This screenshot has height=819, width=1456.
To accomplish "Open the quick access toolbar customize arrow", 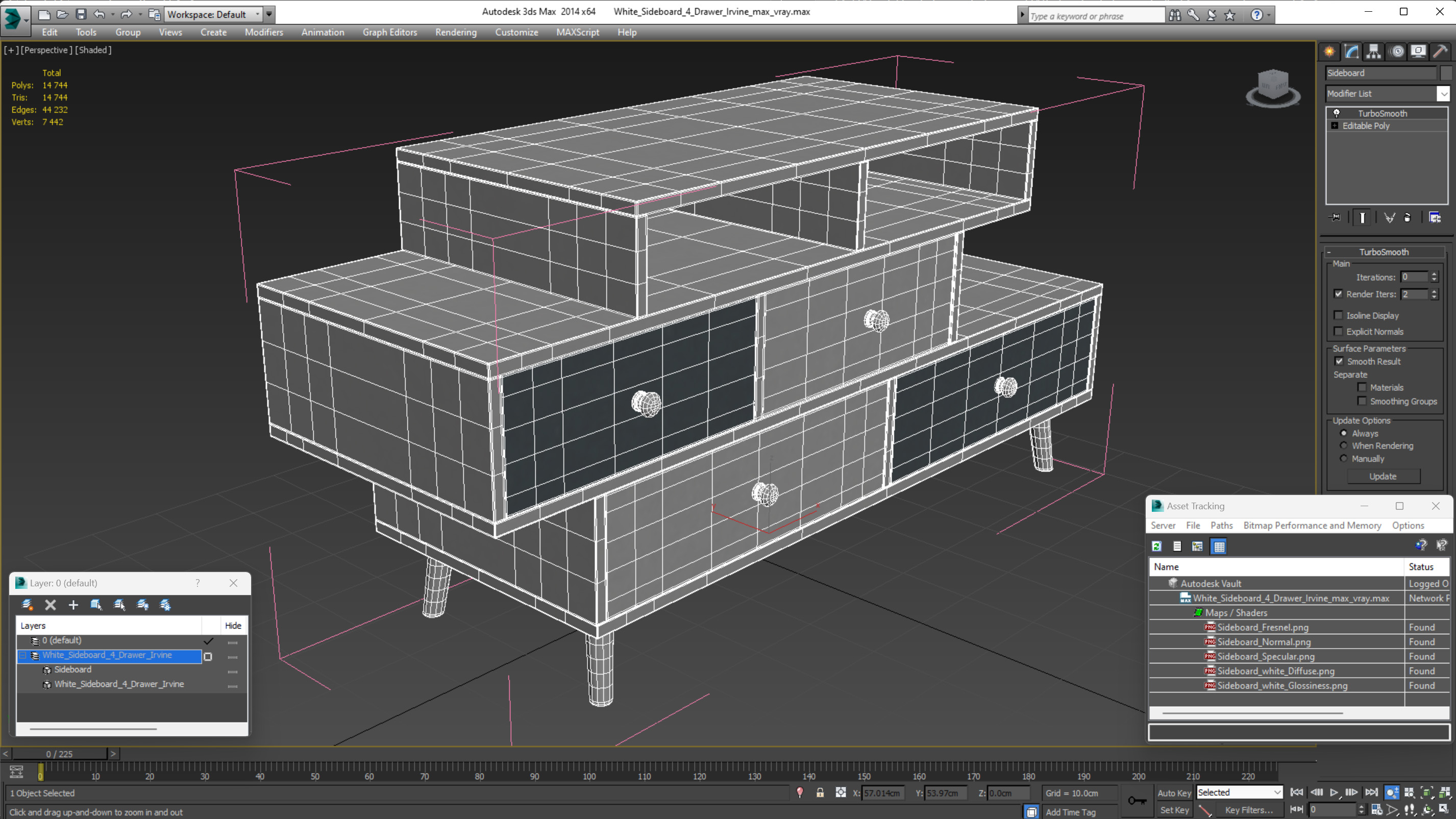I will tap(269, 14).
